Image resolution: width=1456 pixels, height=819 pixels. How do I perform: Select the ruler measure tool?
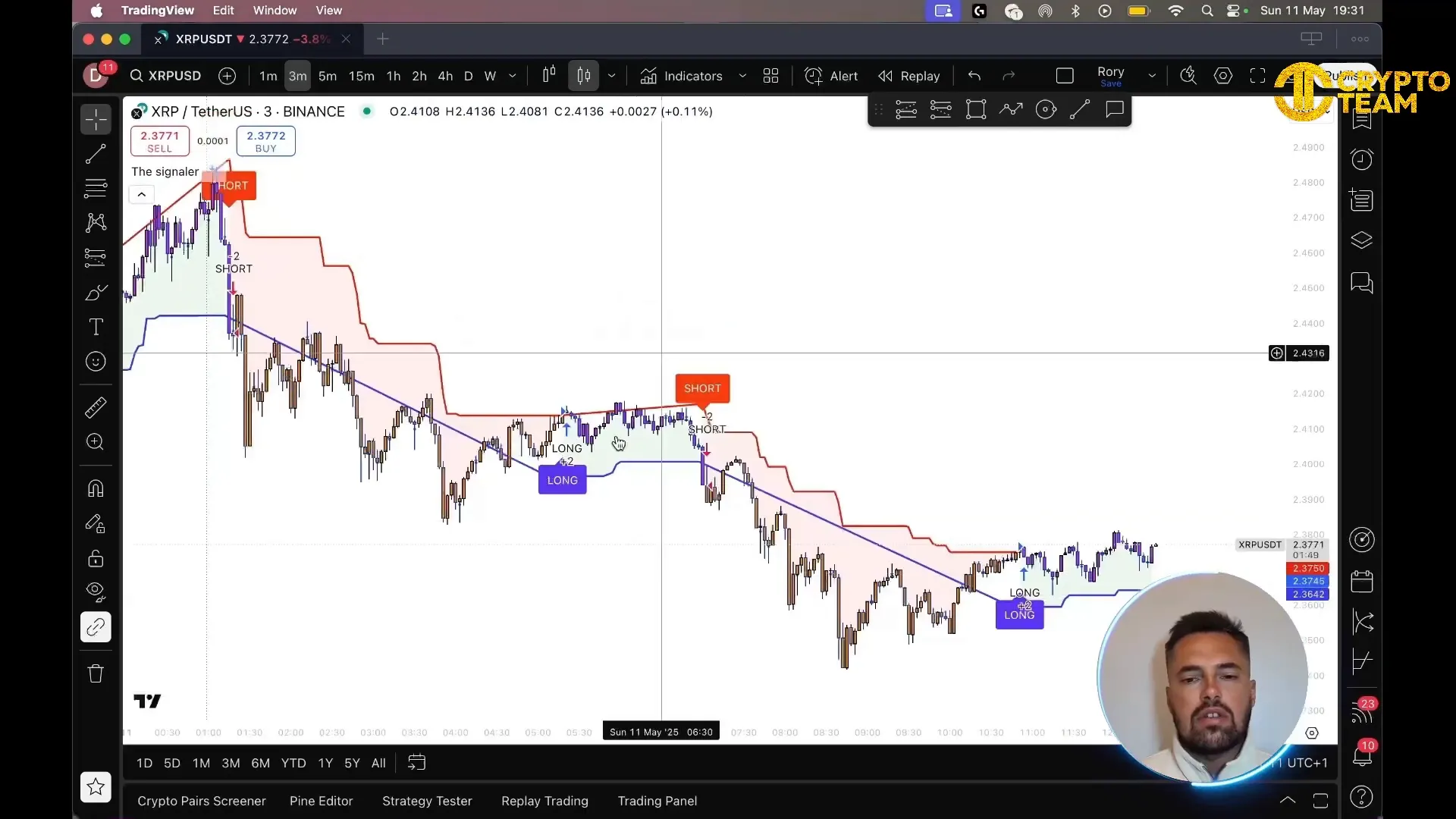pyautogui.click(x=96, y=408)
